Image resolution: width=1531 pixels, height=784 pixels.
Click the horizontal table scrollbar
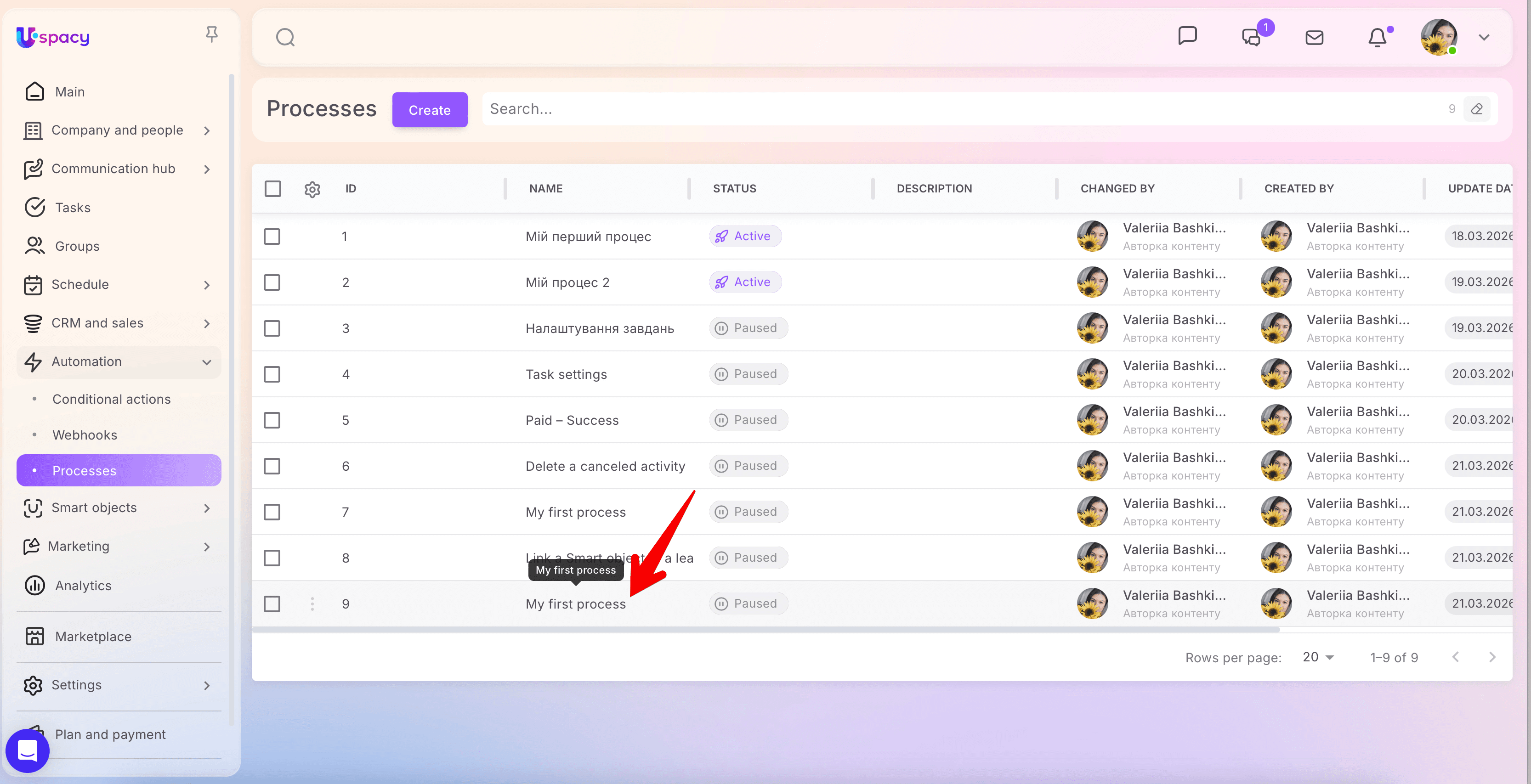pos(765,630)
